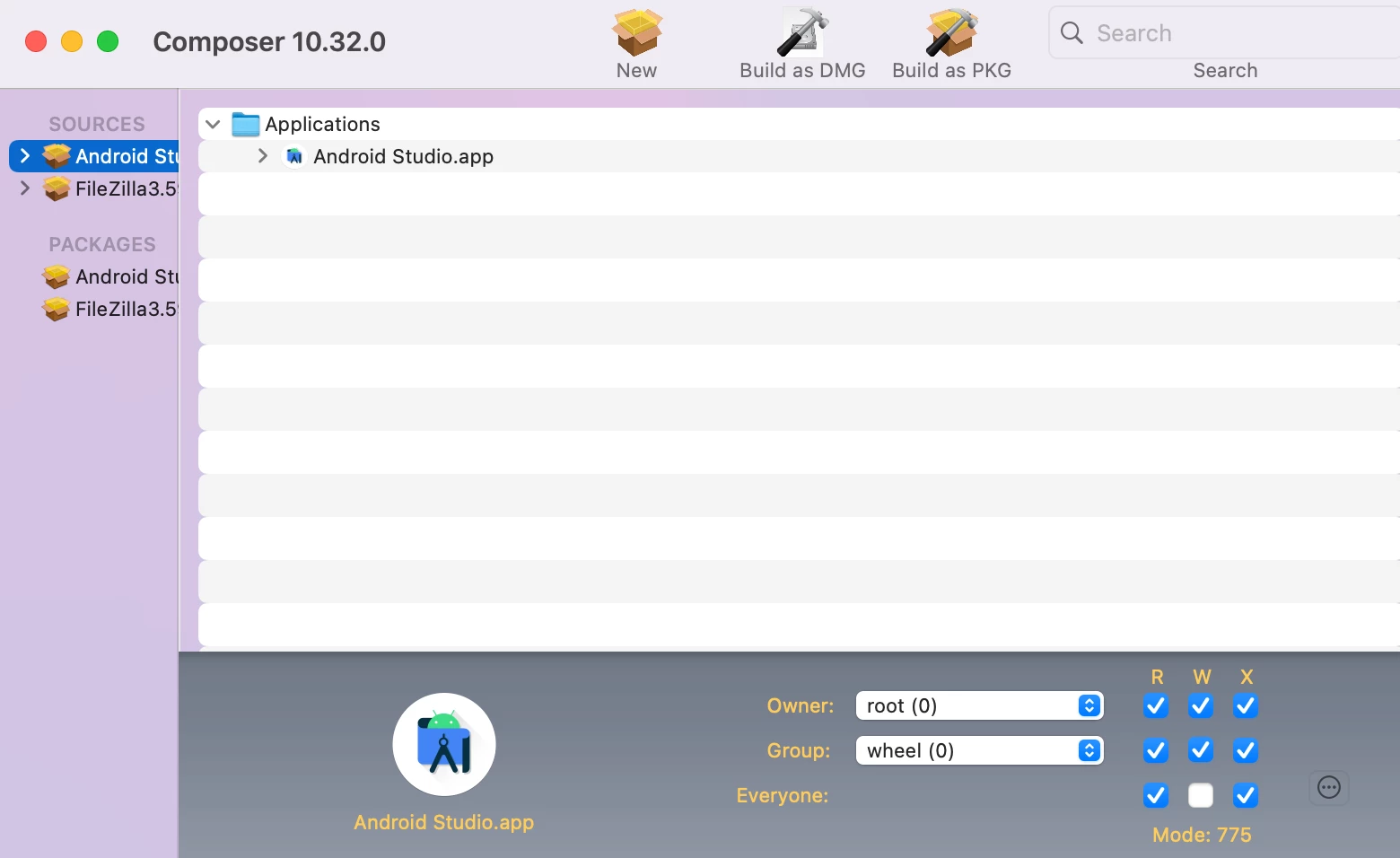Click the large Android Studio app icon
Image resolution: width=1400 pixels, height=858 pixels.
coord(444,744)
